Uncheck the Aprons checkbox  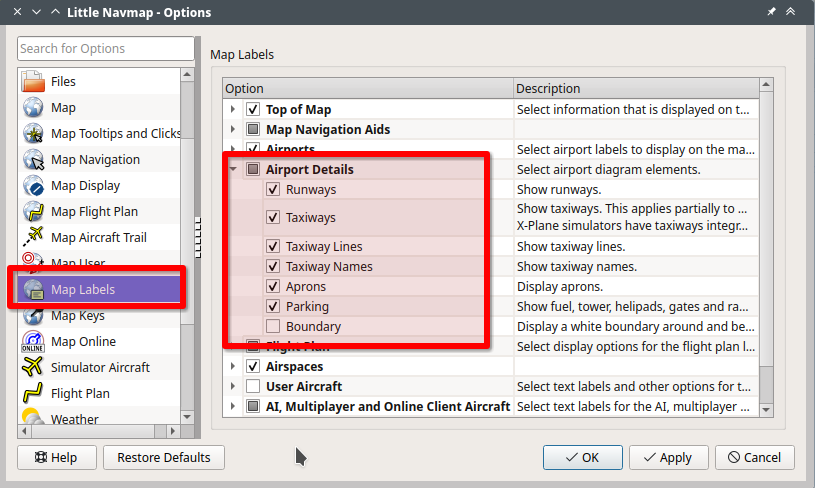click(x=273, y=286)
